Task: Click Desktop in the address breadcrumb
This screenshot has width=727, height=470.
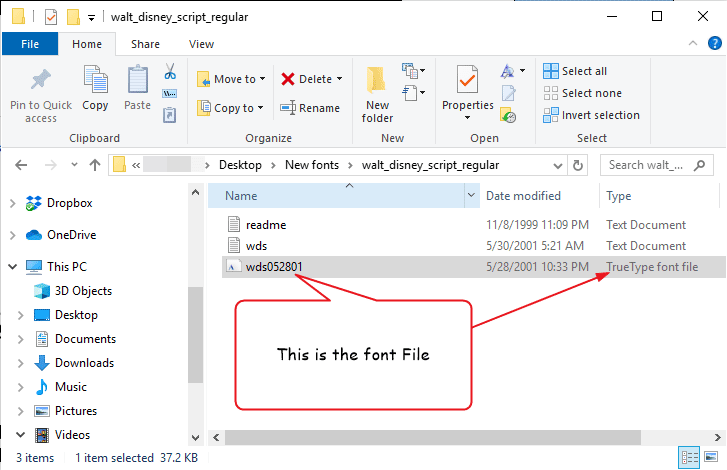Action: coord(240,165)
